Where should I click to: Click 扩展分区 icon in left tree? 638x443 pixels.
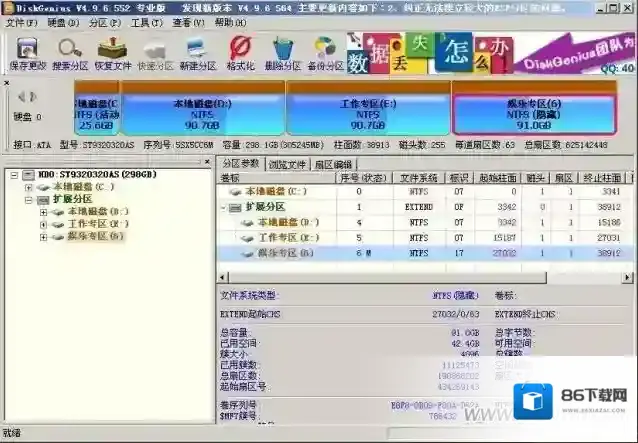click(43, 200)
